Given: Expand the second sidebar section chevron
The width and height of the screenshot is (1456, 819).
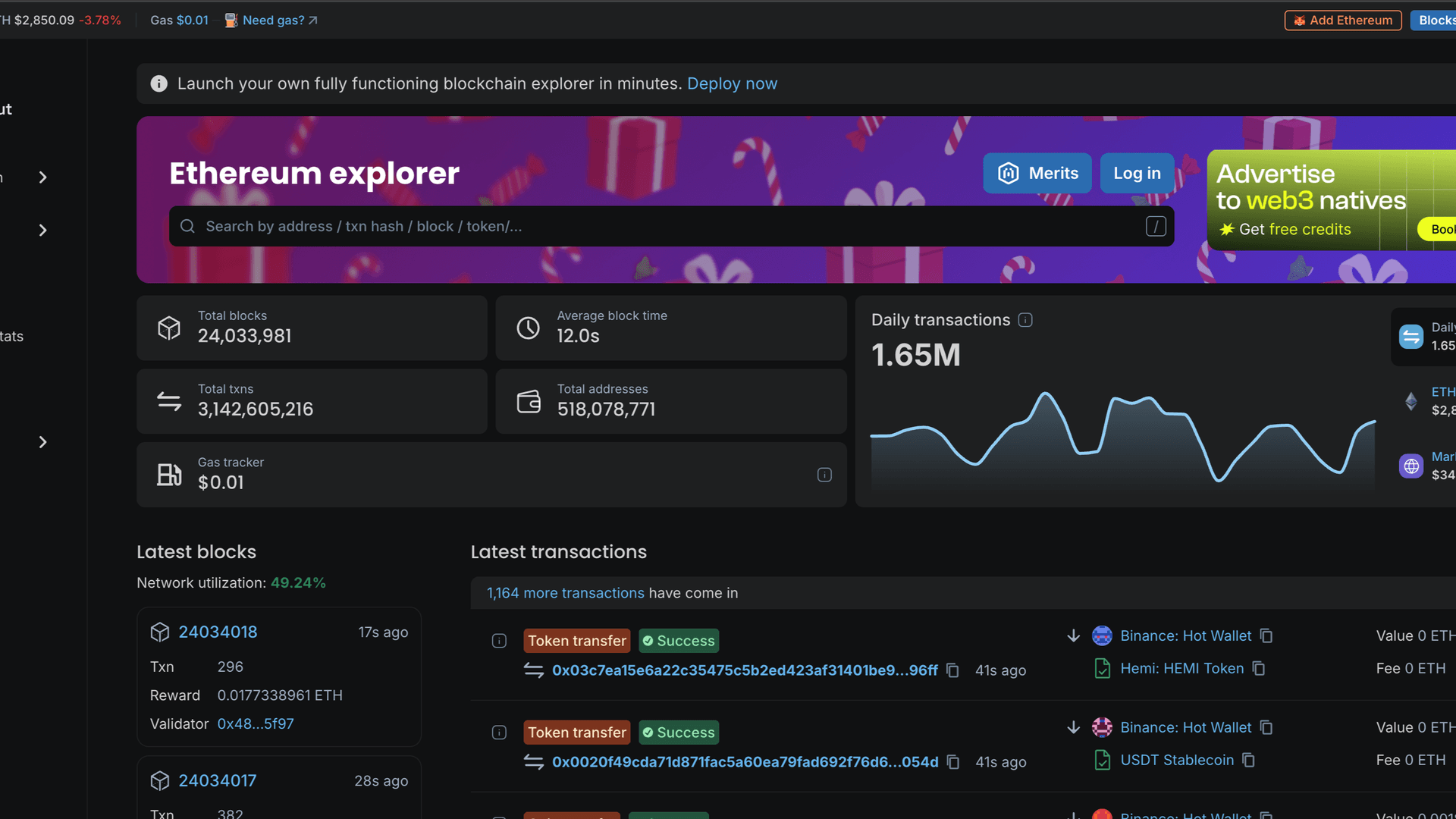Looking at the screenshot, I should pos(42,230).
